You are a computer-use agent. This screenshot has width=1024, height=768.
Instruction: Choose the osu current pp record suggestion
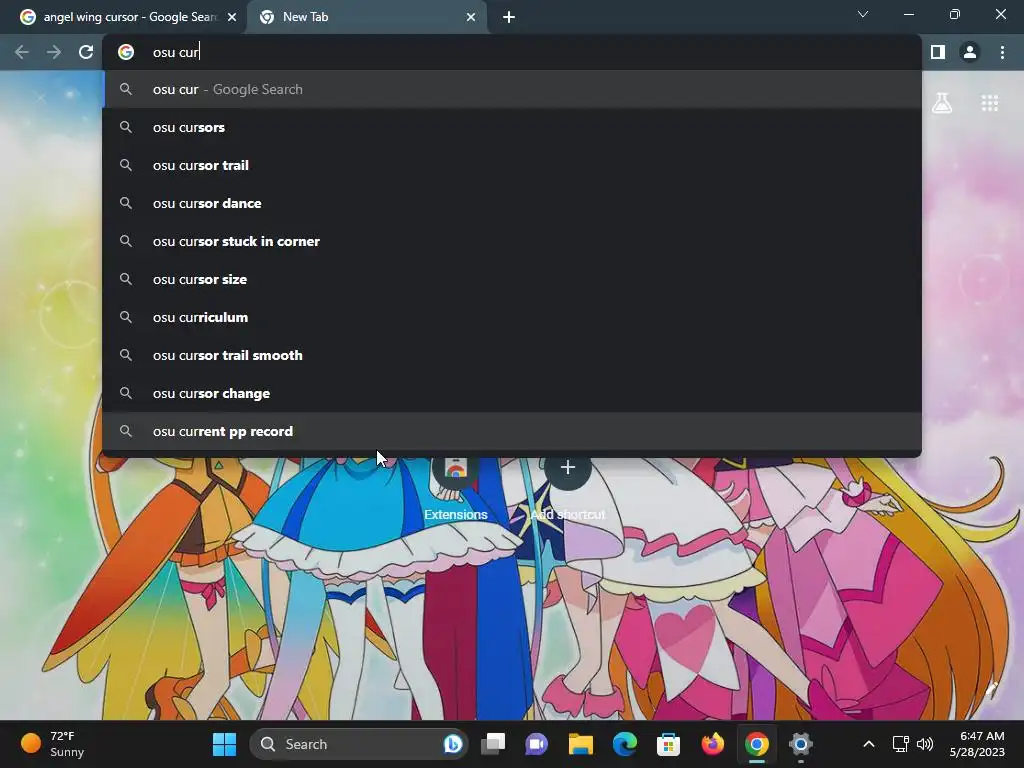coord(513,431)
